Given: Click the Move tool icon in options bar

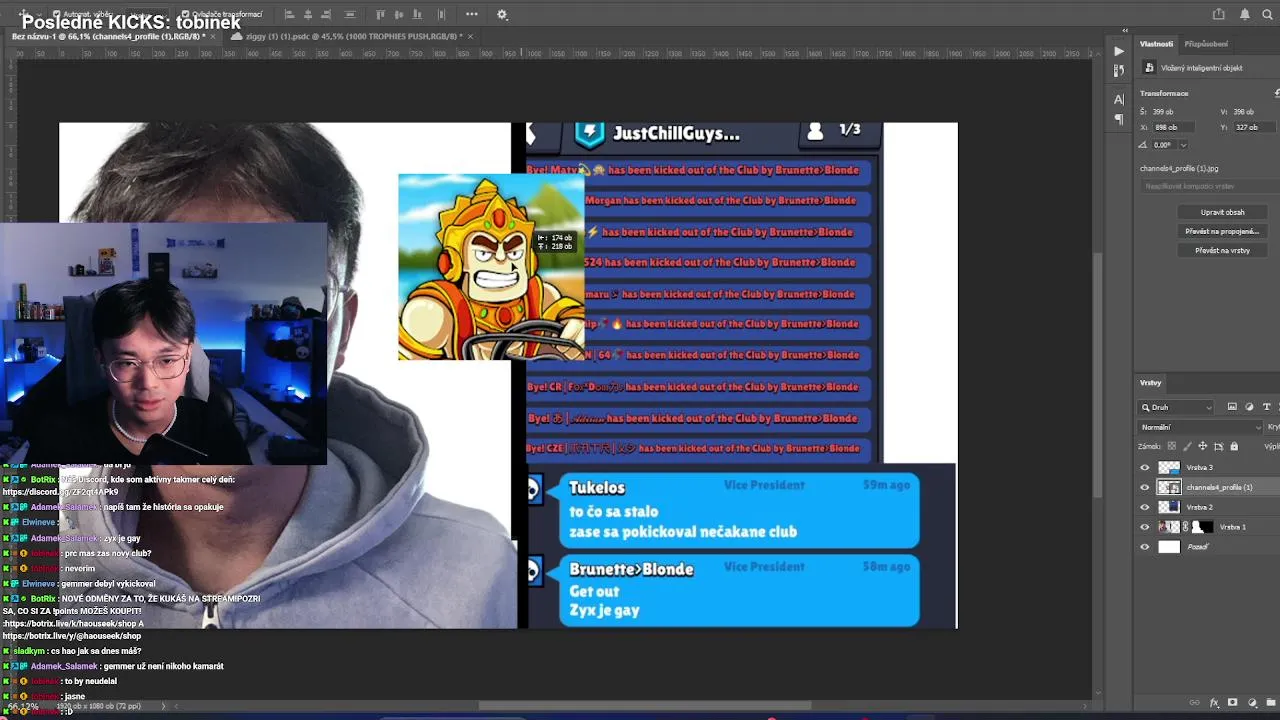Looking at the screenshot, I should point(22,14).
